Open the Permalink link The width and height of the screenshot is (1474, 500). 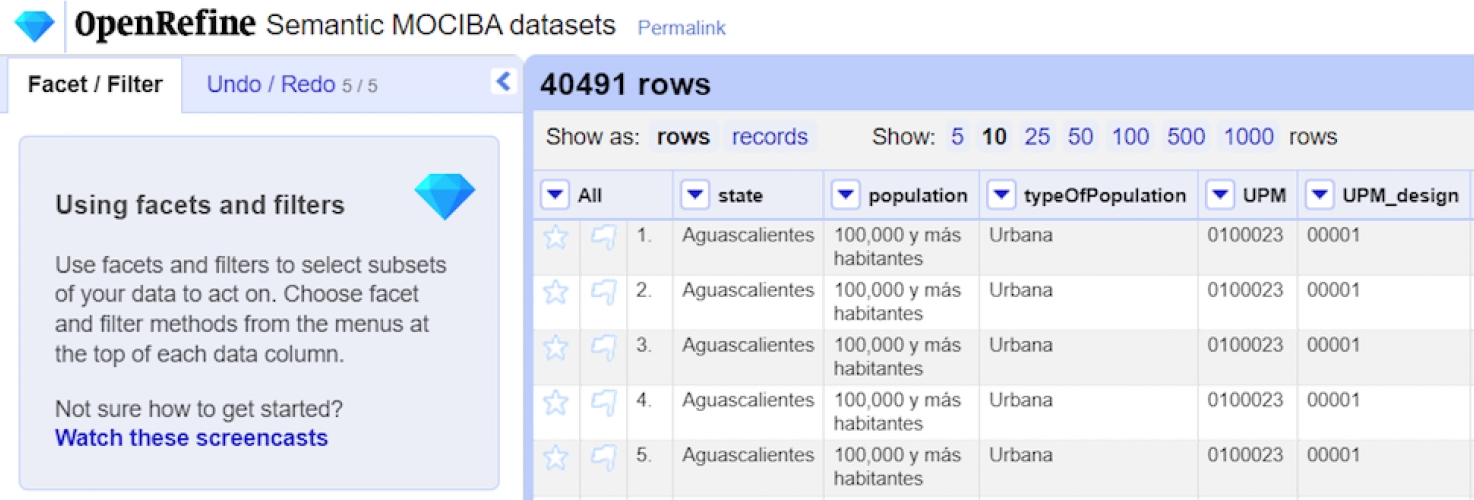681,28
